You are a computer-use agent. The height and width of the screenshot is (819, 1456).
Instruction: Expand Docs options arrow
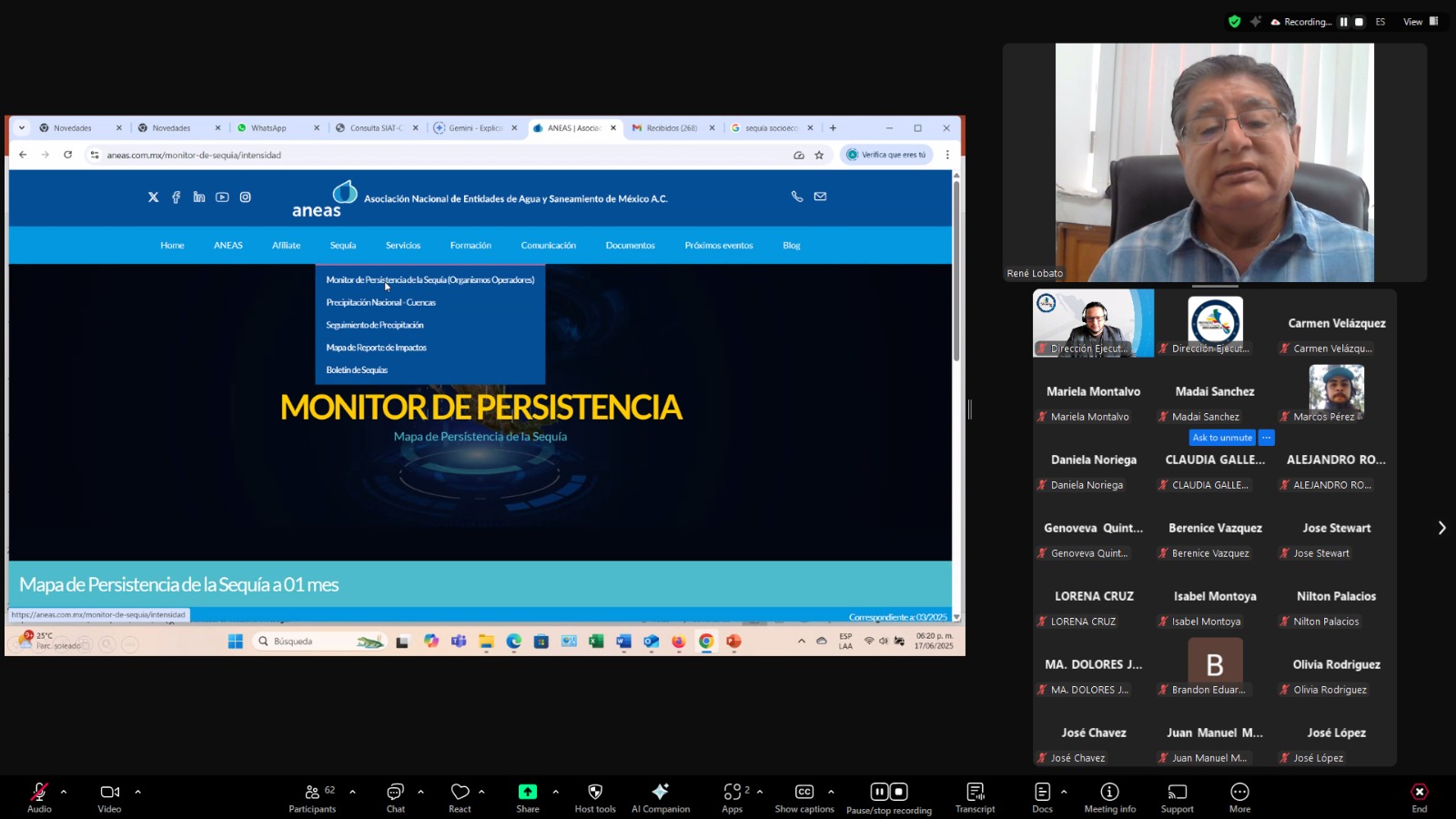click(1064, 792)
